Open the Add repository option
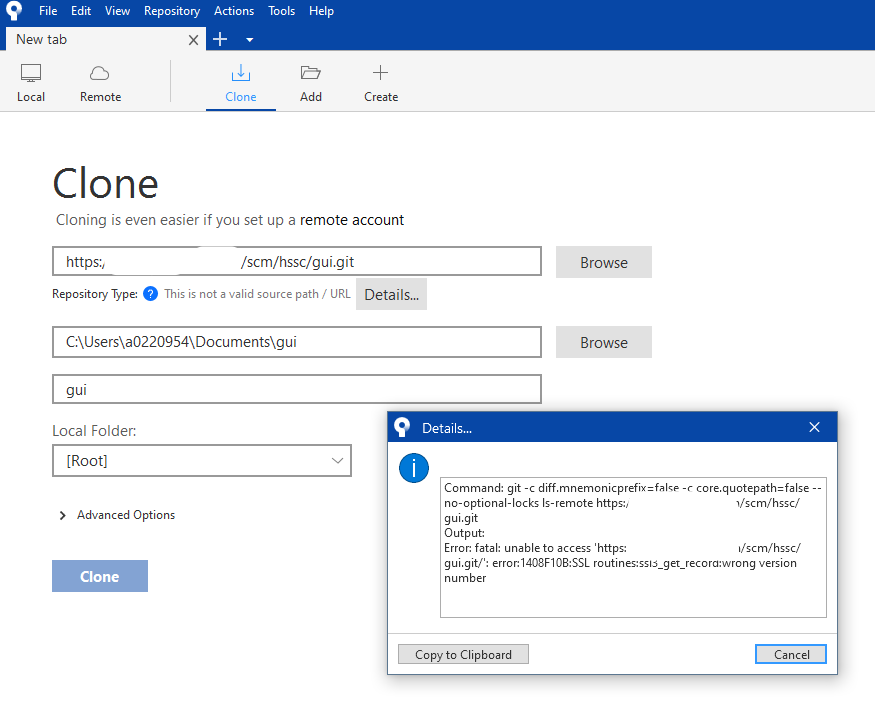Viewport: 875px width, 705px height. click(x=311, y=83)
